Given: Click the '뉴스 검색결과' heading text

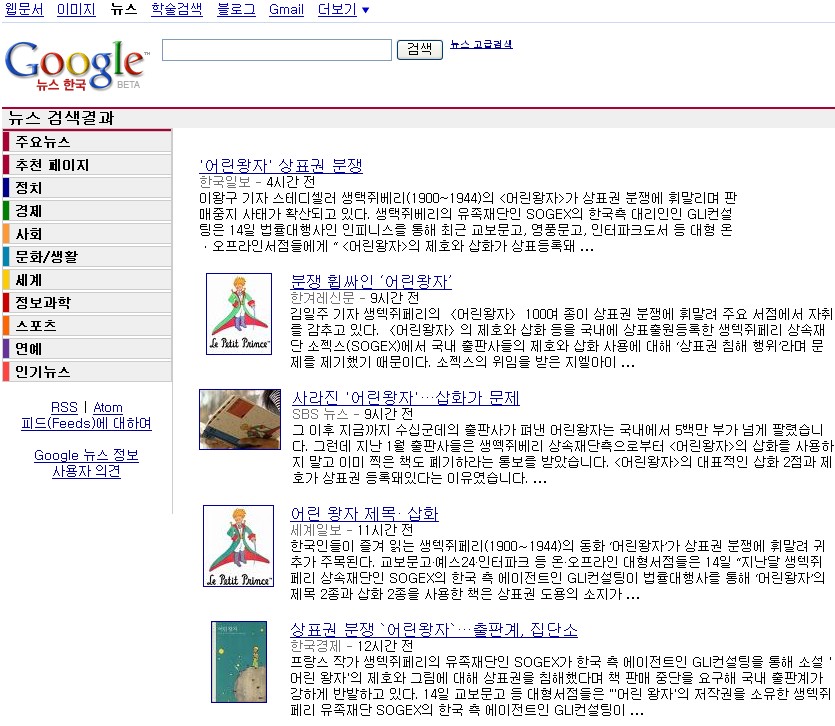Looking at the screenshot, I should 61,118.
